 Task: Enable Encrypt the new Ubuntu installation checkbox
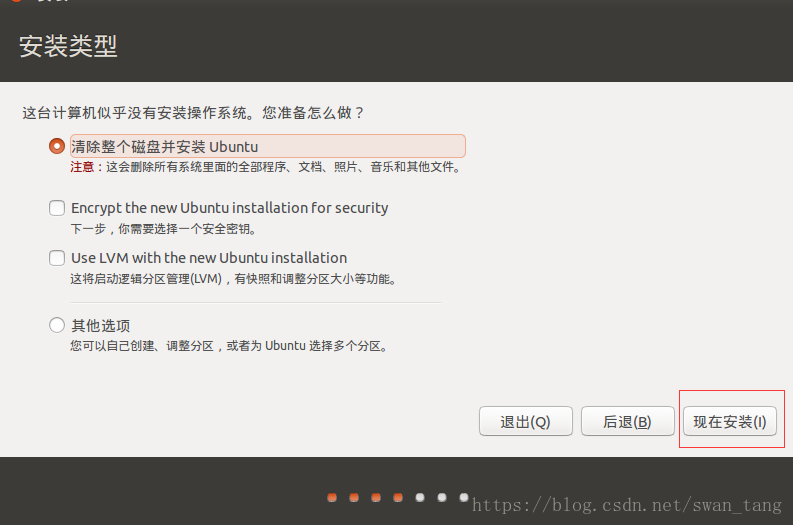click(57, 208)
